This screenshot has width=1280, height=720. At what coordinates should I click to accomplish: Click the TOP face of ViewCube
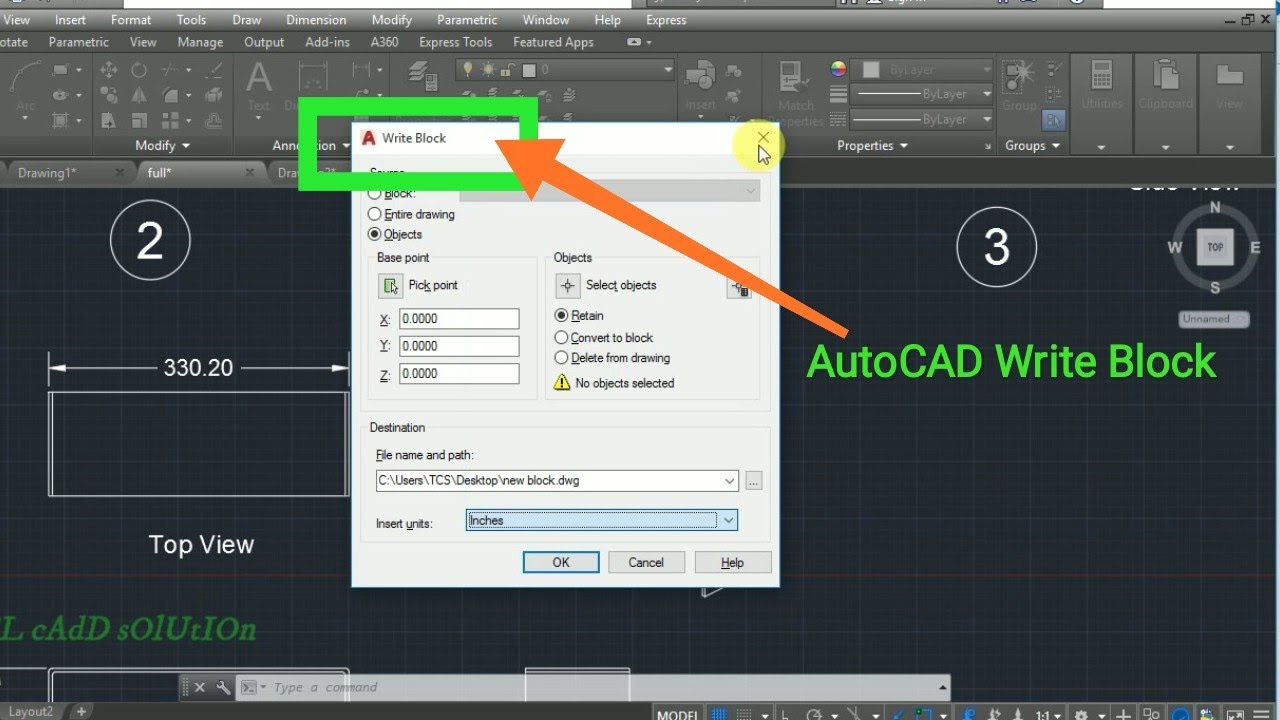tap(1215, 247)
